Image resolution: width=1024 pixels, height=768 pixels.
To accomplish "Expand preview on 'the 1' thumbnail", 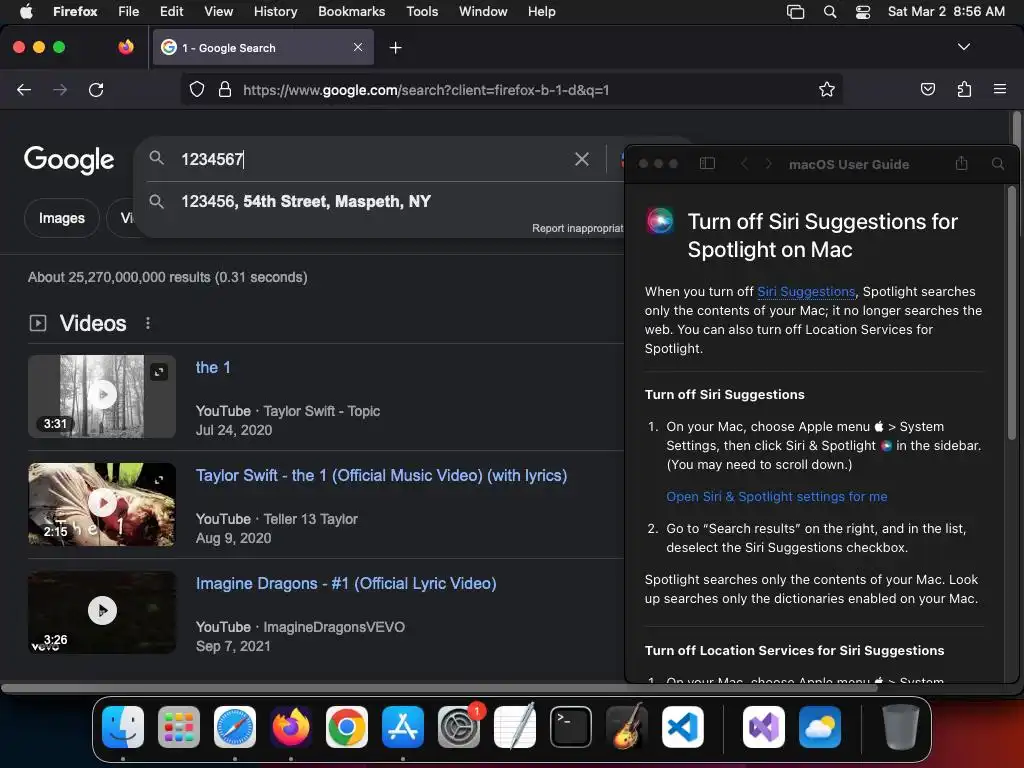I will pyautogui.click(x=159, y=372).
